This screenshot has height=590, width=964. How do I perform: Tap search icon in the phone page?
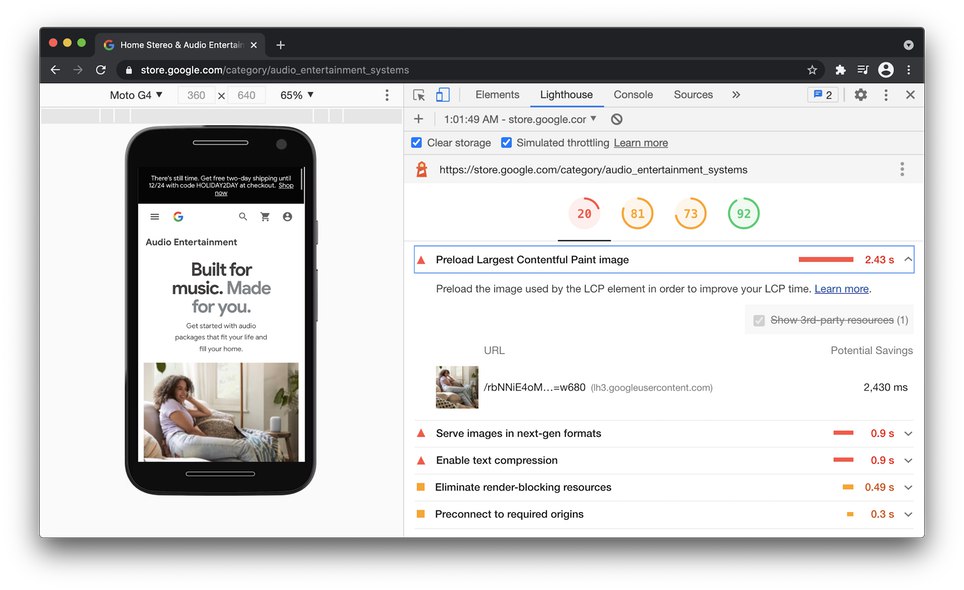(243, 217)
